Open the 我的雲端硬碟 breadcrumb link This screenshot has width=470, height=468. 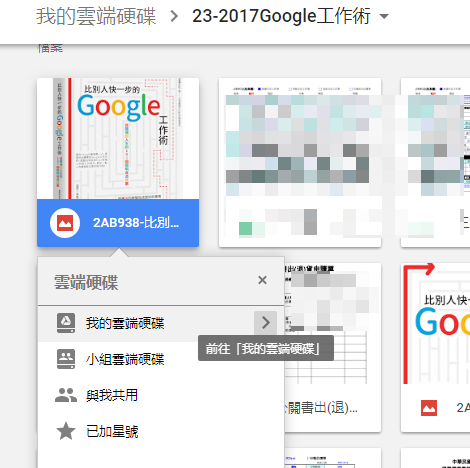pyautogui.click(x=96, y=16)
